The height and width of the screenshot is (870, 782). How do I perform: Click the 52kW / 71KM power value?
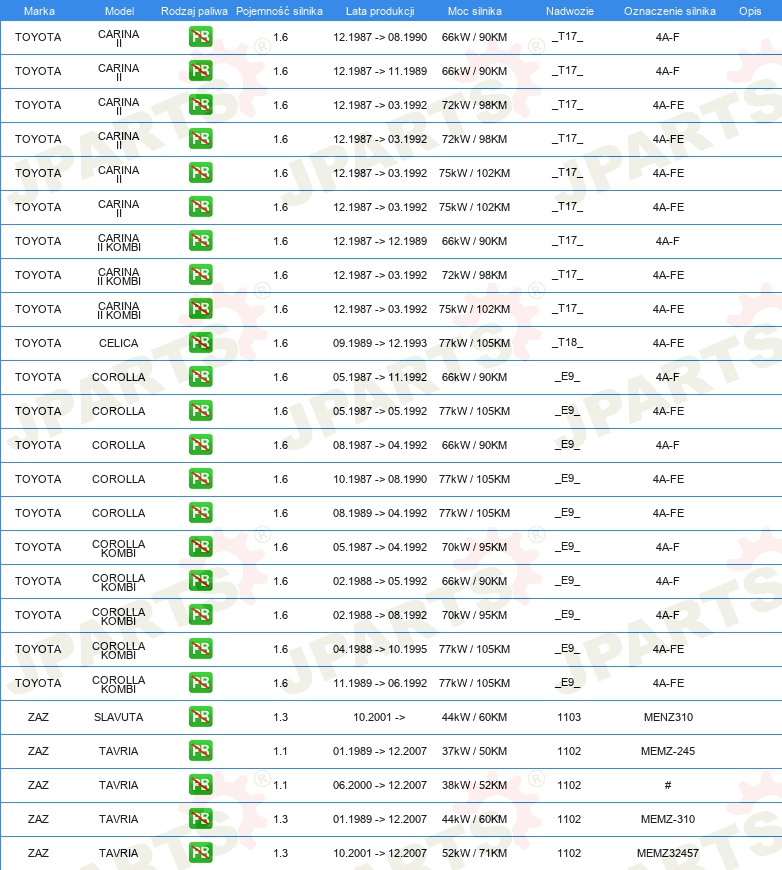pyautogui.click(x=474, y=853)
